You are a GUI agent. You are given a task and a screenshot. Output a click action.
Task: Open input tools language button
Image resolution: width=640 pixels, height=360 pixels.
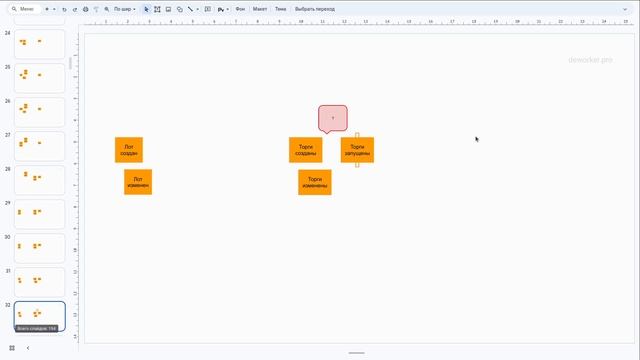pos(221,9)
